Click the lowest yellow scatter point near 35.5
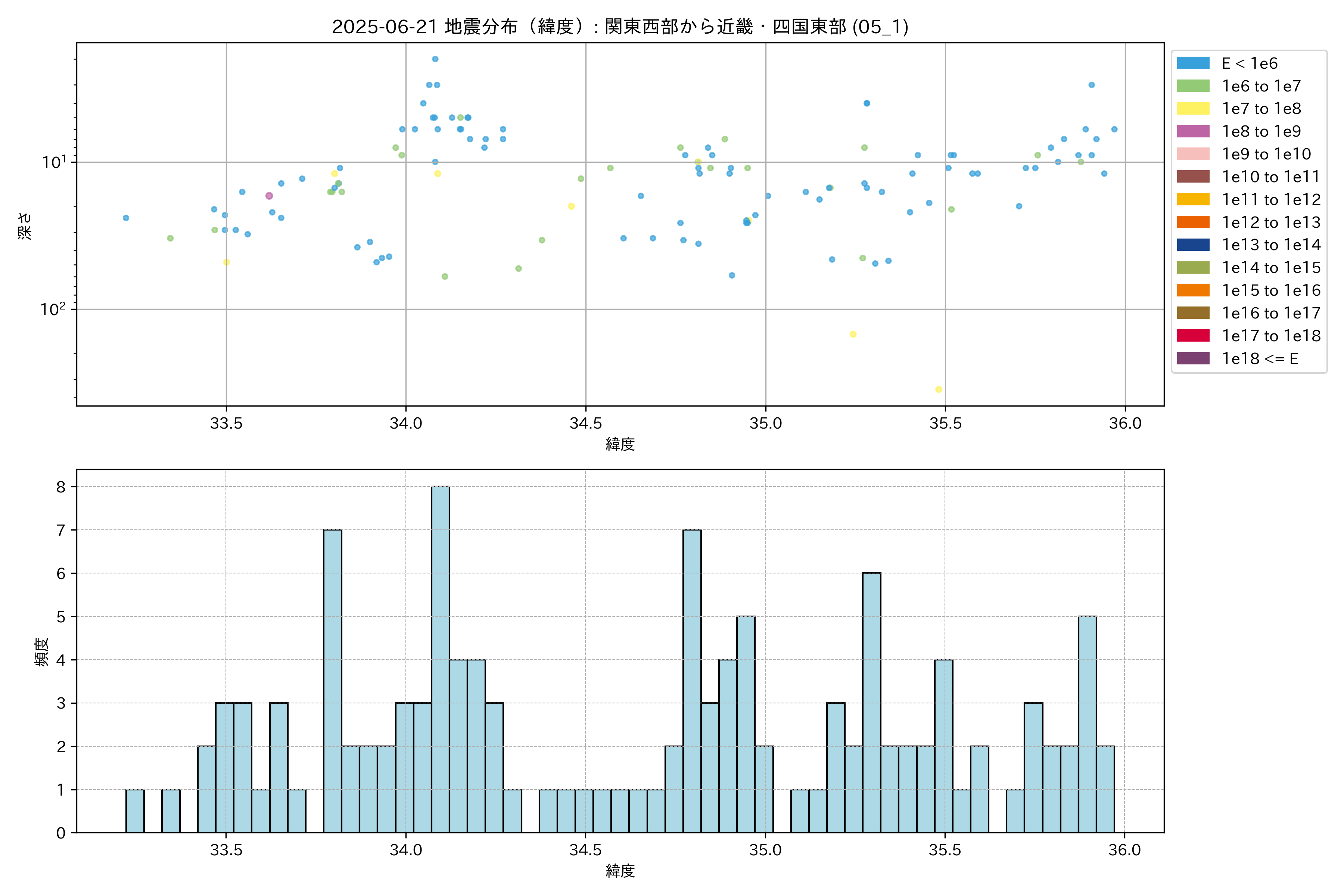Viewport: 1344px width, 896px height. tap(938, 390)
